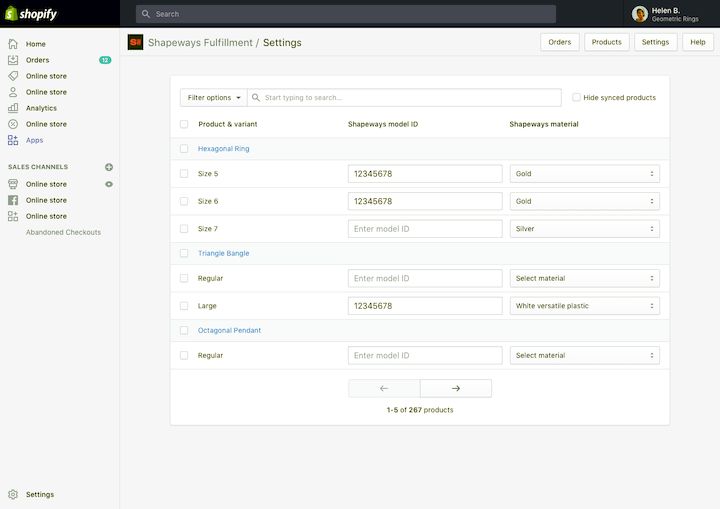Click the Settings gear icon in sidebar
This screenshot has width=720, height=509.
[13, 494]
